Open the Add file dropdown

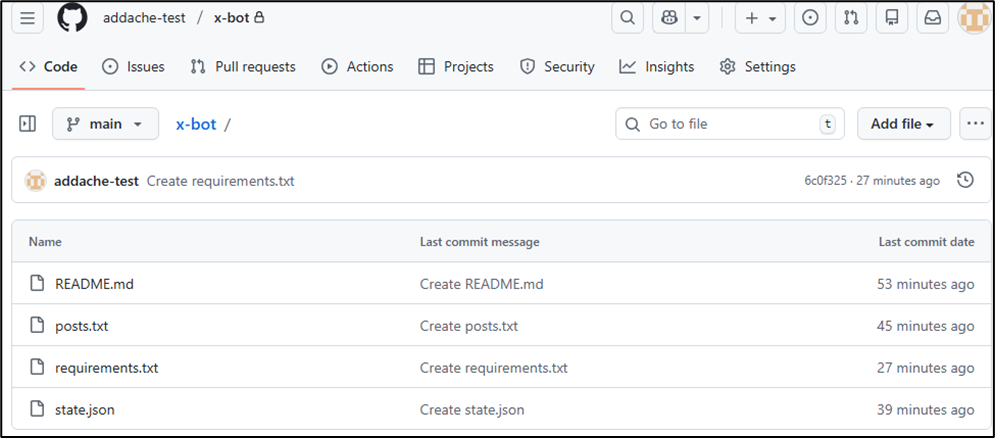[903, 124]
